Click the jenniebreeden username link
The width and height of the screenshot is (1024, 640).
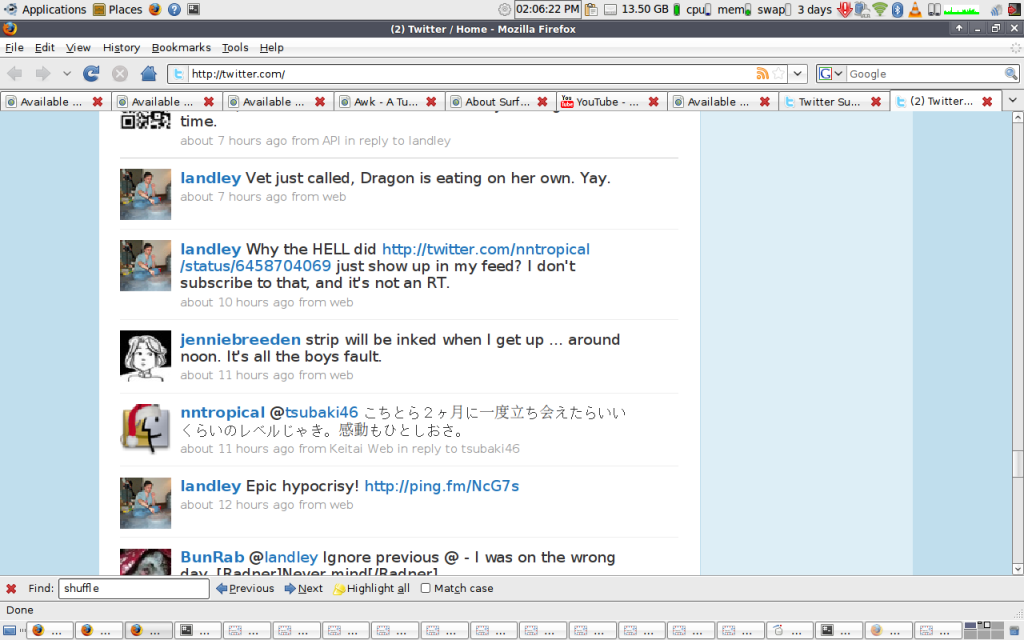coord(240,340)
